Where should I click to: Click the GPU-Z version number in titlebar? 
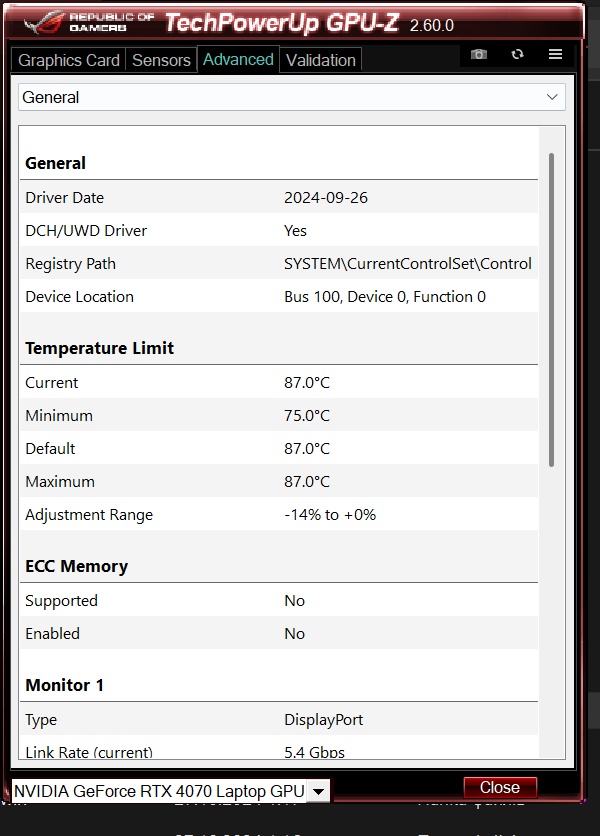[x=432, y=25]
